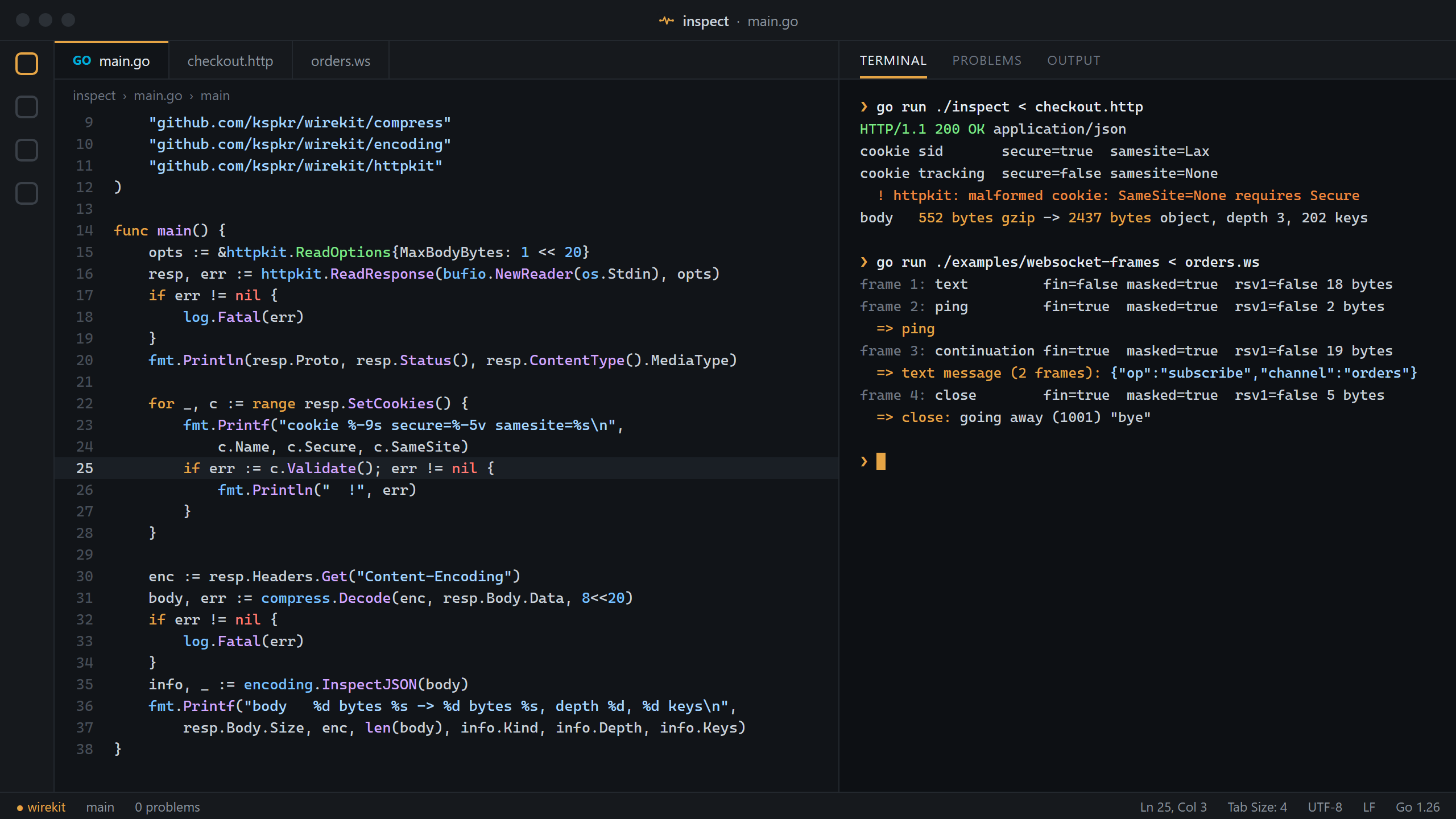Click the main.go breadcrumb segment
The width and height of the screenshot is (1456, 819).
158,96
